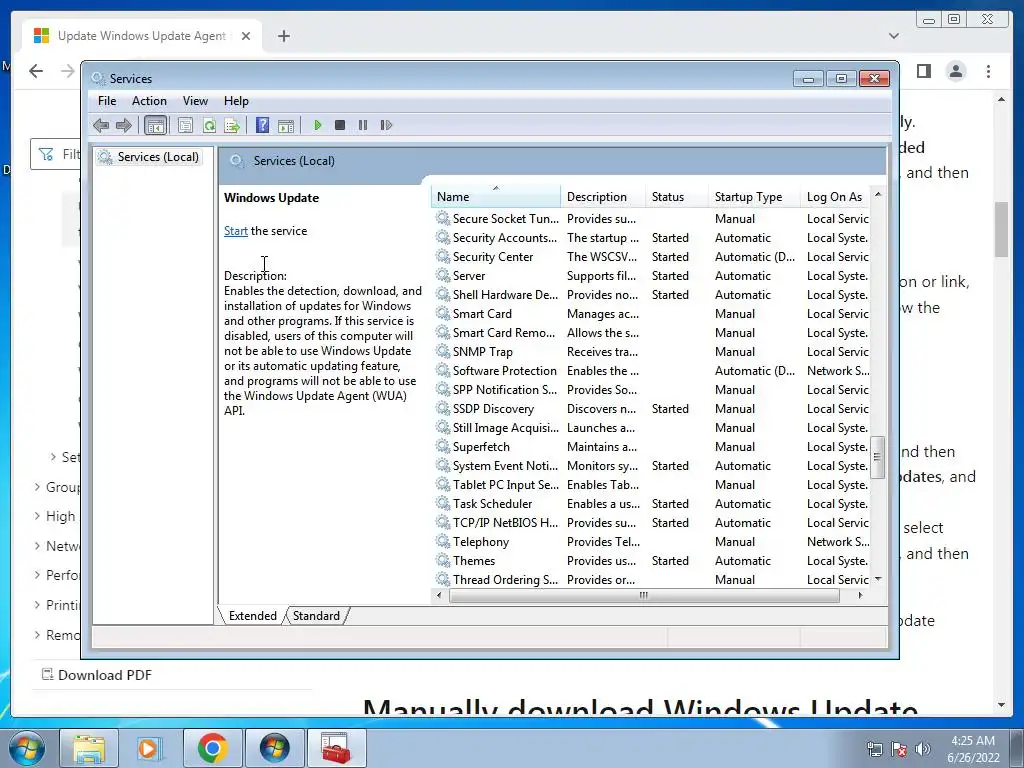Select the Server service row
The width and height of the screenshot is (1024, 768).
[651, 276]
